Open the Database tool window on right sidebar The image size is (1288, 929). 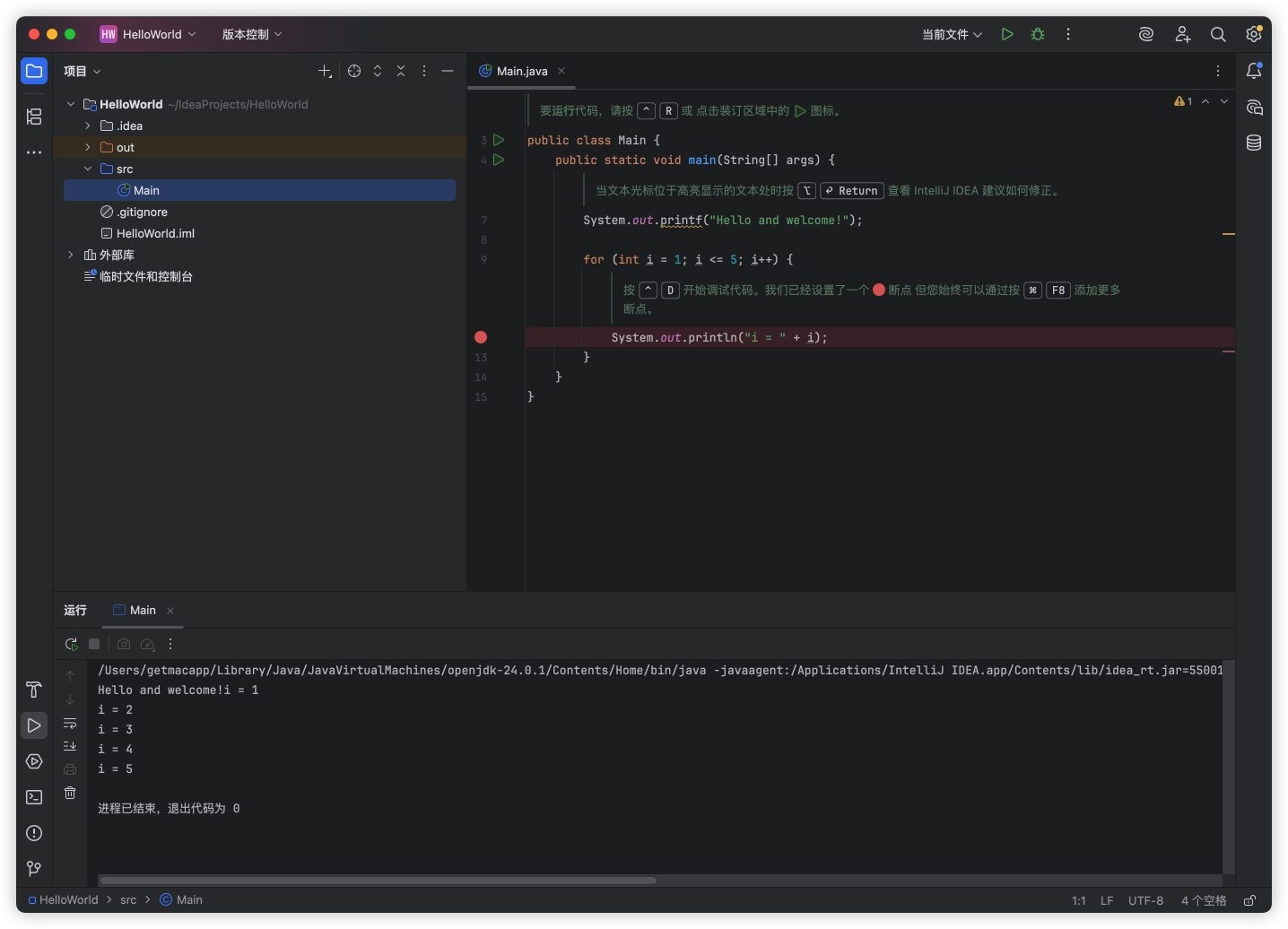1254,143
